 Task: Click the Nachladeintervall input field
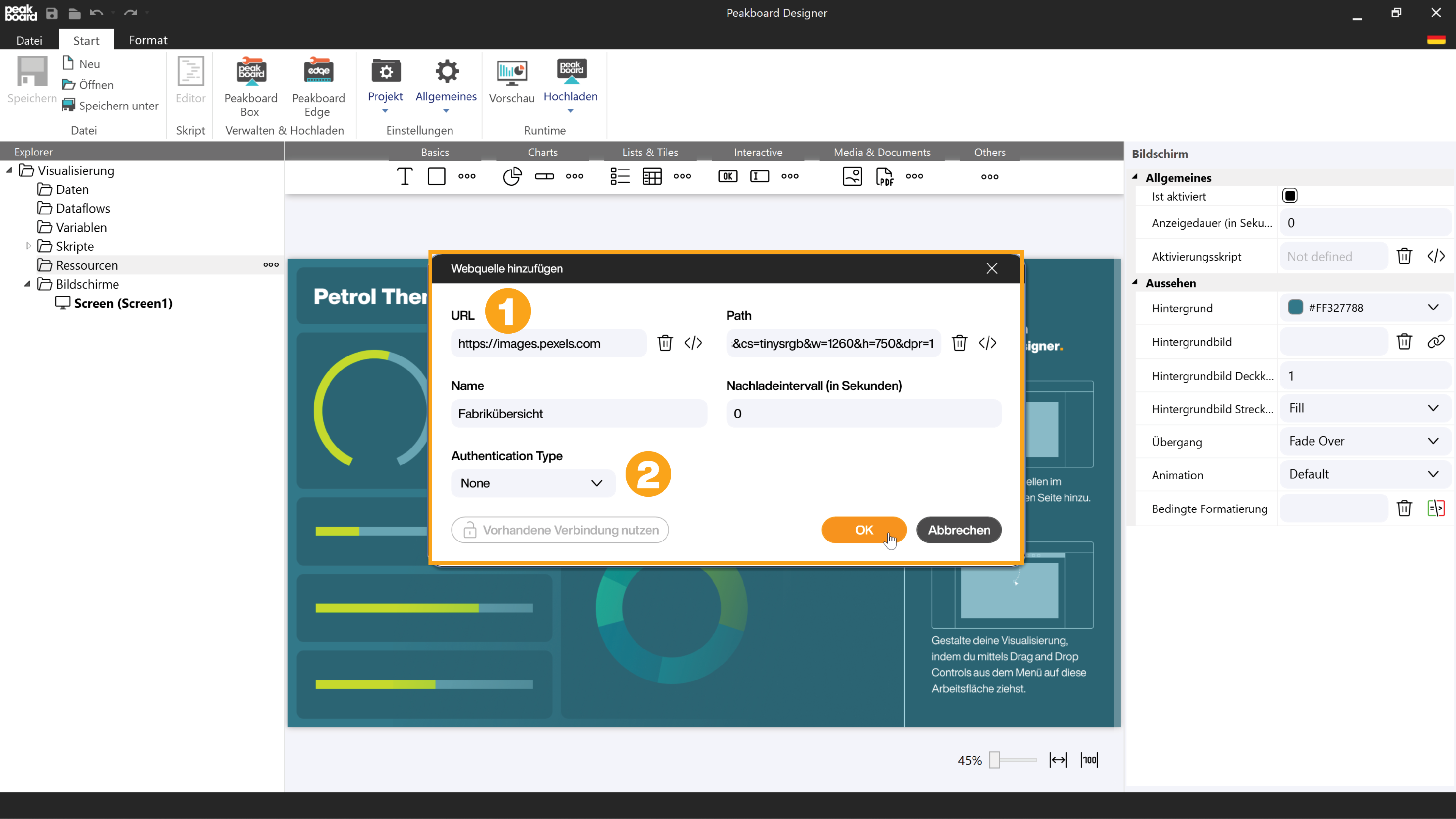click(x=864, y=414)
